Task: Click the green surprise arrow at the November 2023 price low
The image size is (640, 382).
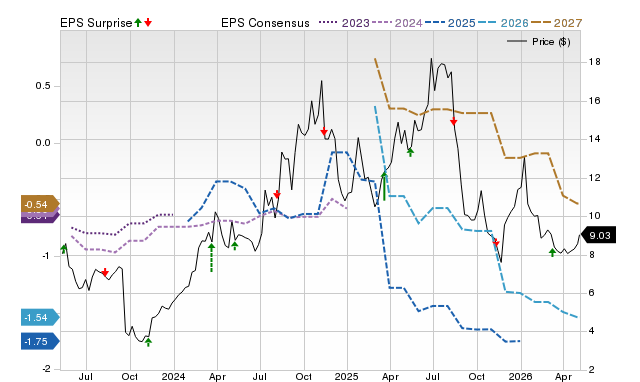Action: 148,342
